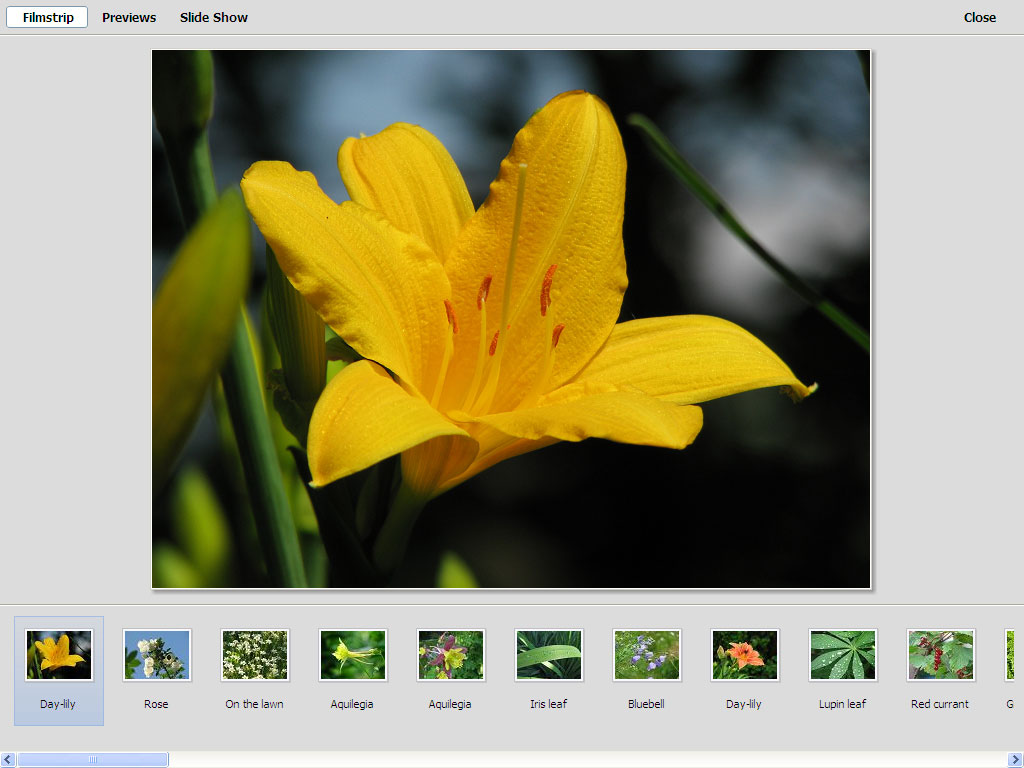Open the Previews tab

pos(129,17)
